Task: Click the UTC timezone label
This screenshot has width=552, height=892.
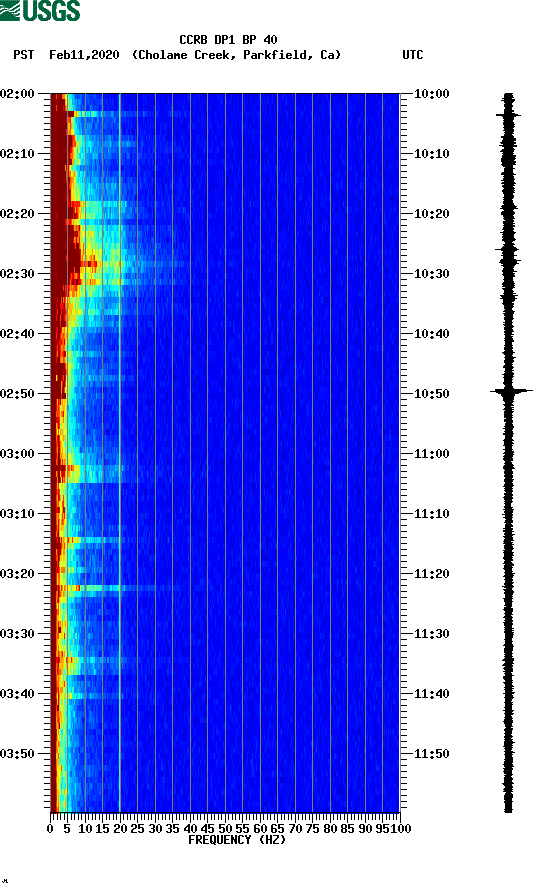Action: point(413,55)
